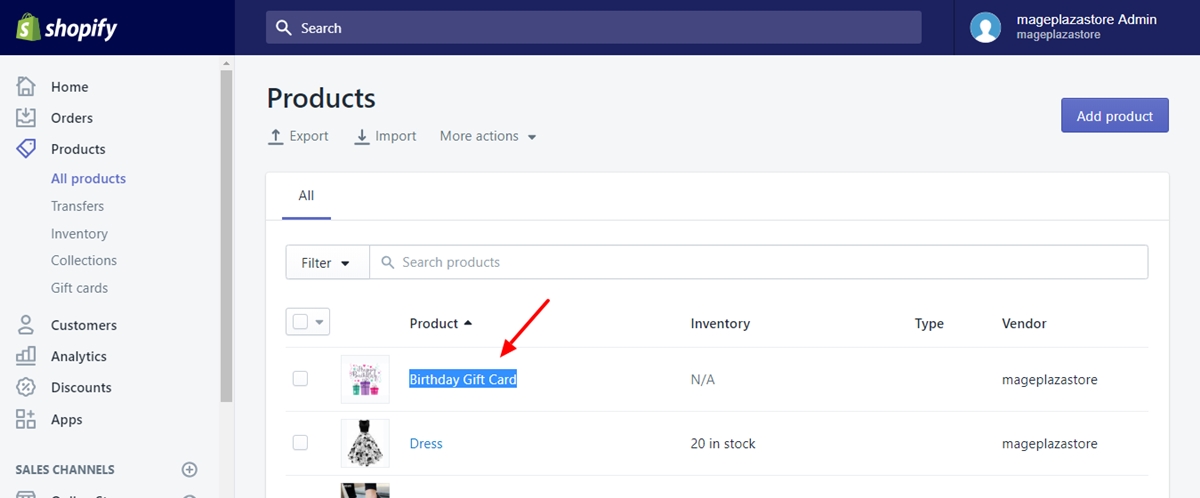This screenshot has height=498, width=1200.
Task: Sort by the Product column header arrow
Action: tap(468, 323)
